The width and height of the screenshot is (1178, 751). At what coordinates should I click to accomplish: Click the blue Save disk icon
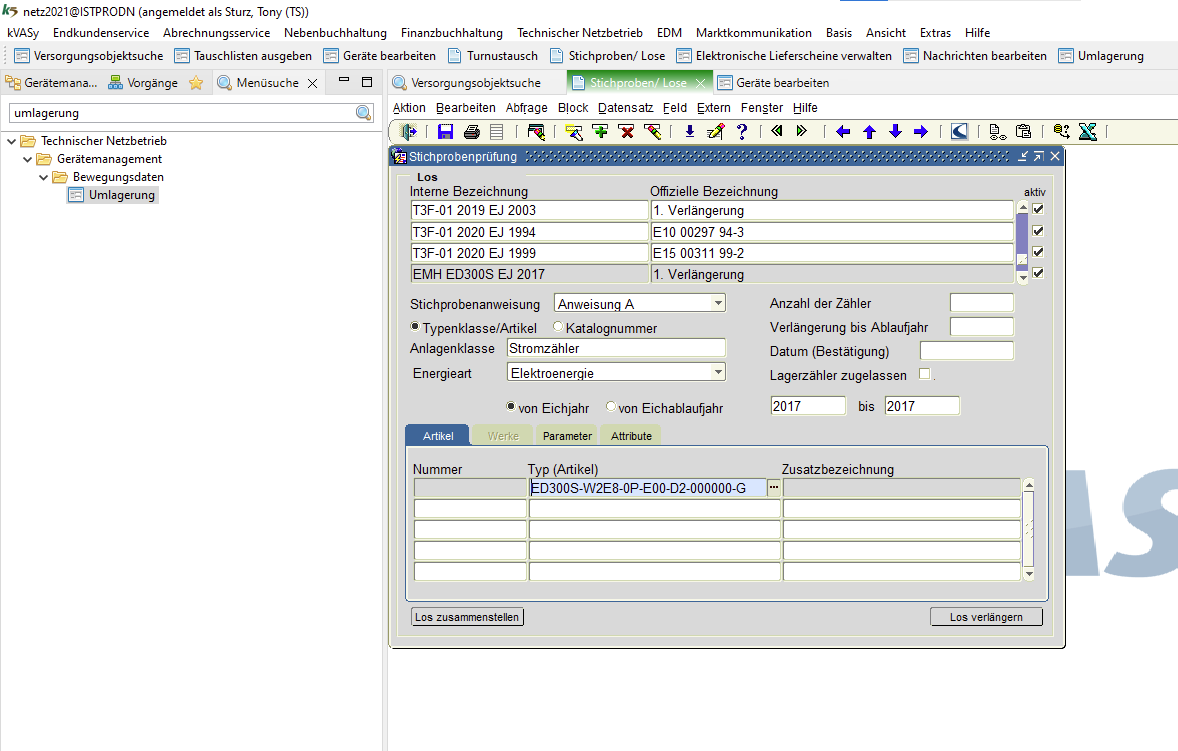pyautogui.click(x=446, y=131)
